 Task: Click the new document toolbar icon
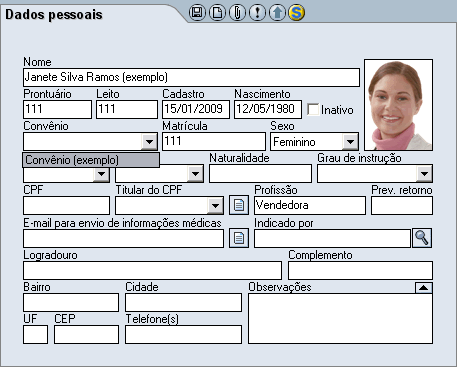tap(217, 13)
